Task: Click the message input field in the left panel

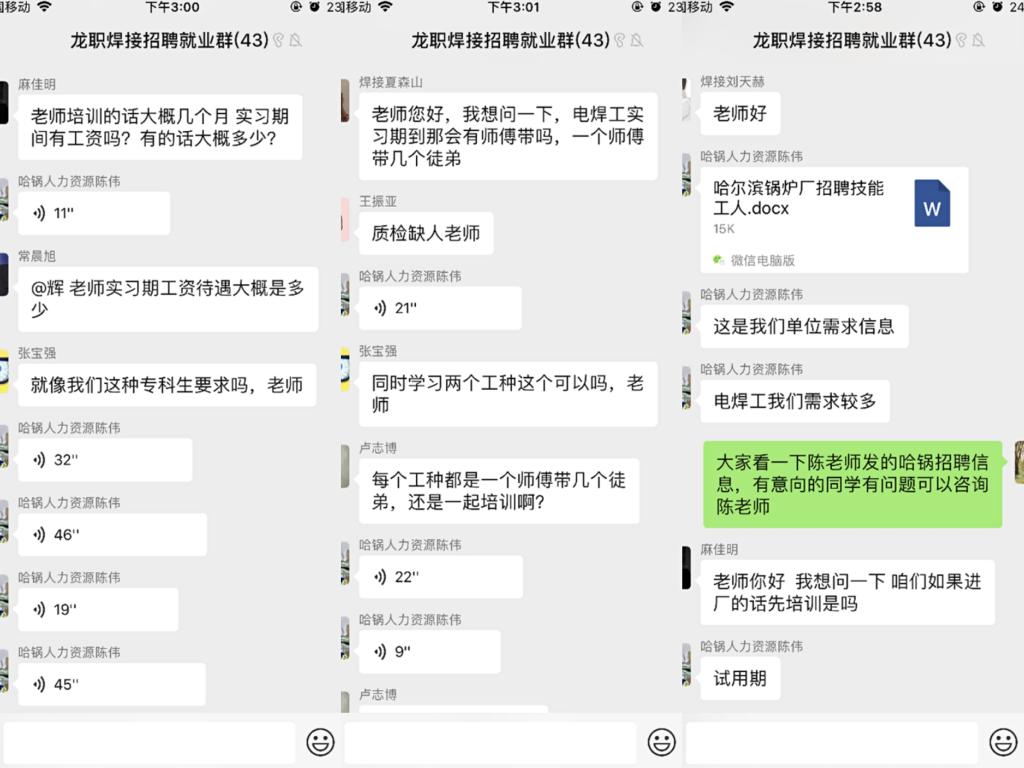Action: coord(150,742)
